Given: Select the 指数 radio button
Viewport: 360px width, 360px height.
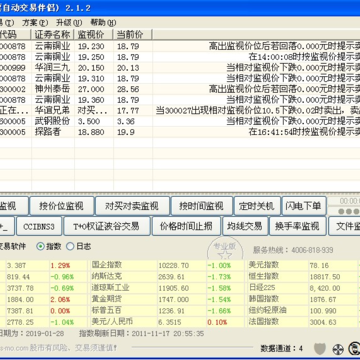Looking at the screenshot, I should pyautogui.click(x=40, y=246).
